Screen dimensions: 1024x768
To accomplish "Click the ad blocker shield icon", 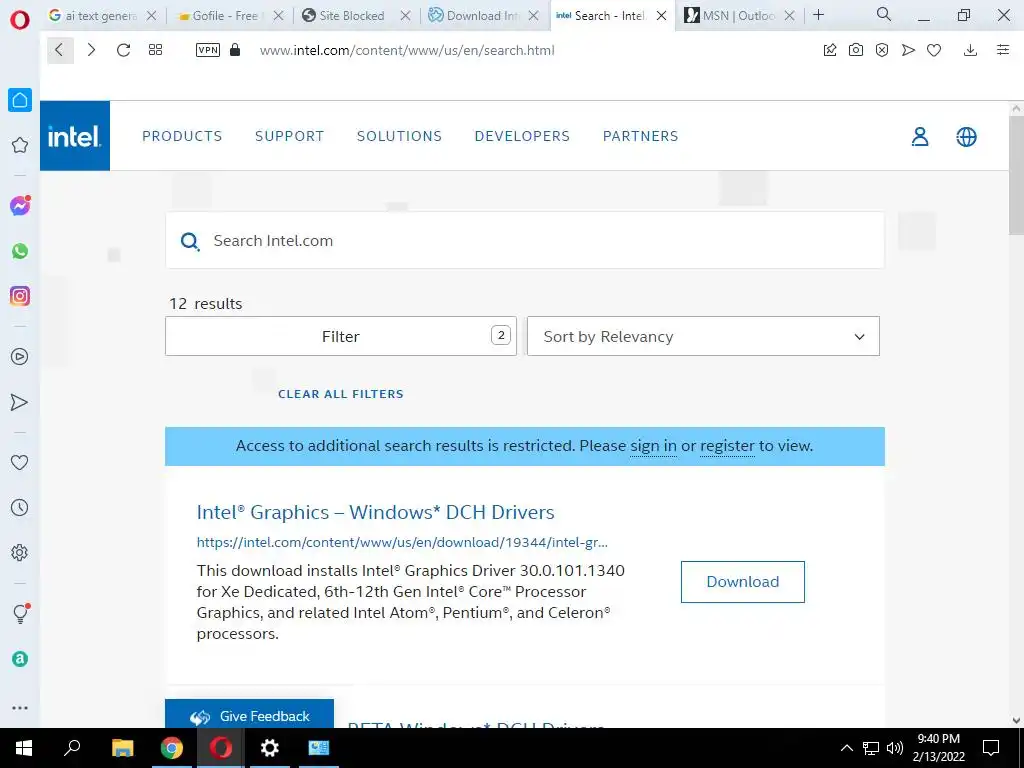I will tap(882, 50).
